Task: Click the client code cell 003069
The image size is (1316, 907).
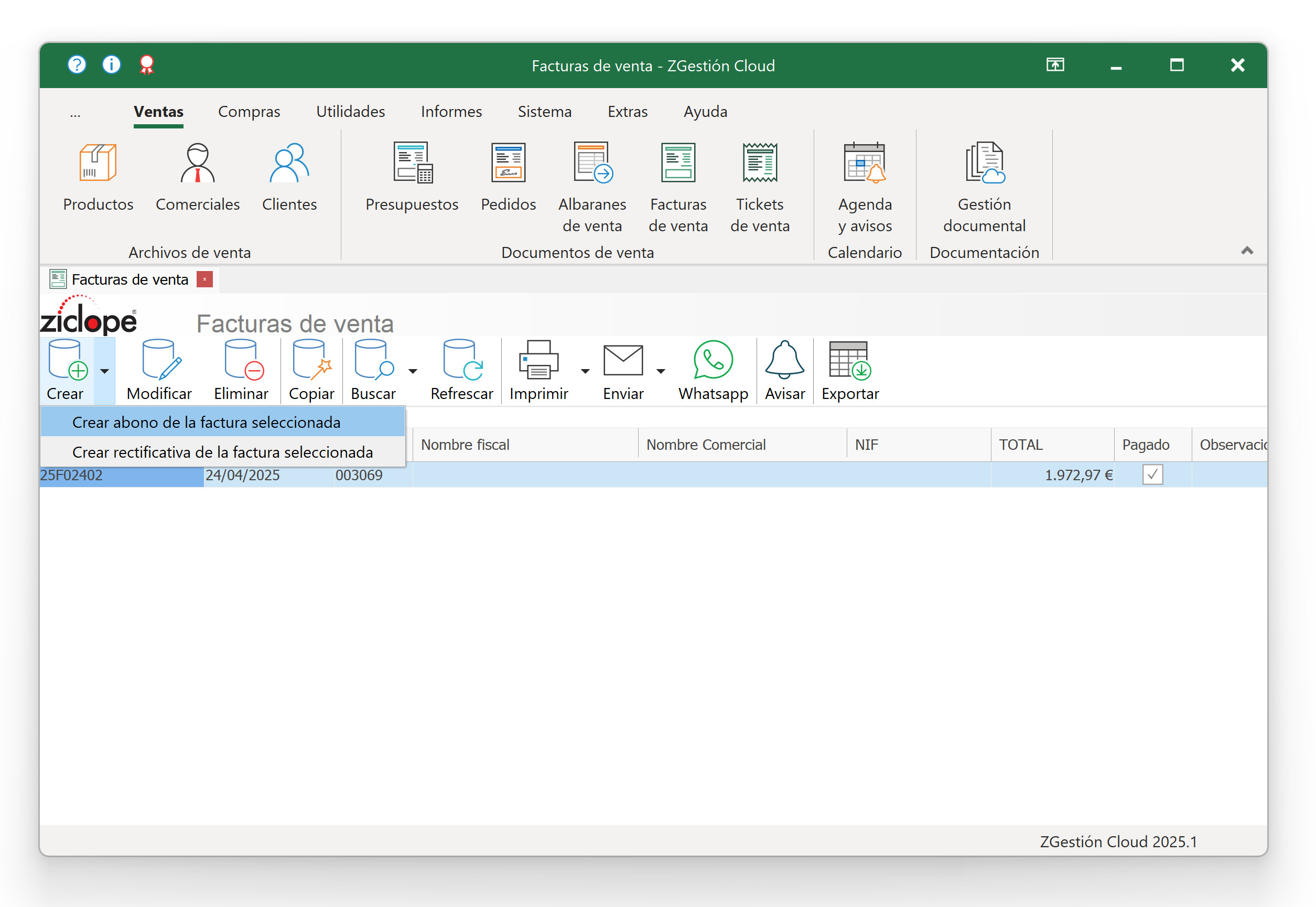Action: click(x=373, y=475)
